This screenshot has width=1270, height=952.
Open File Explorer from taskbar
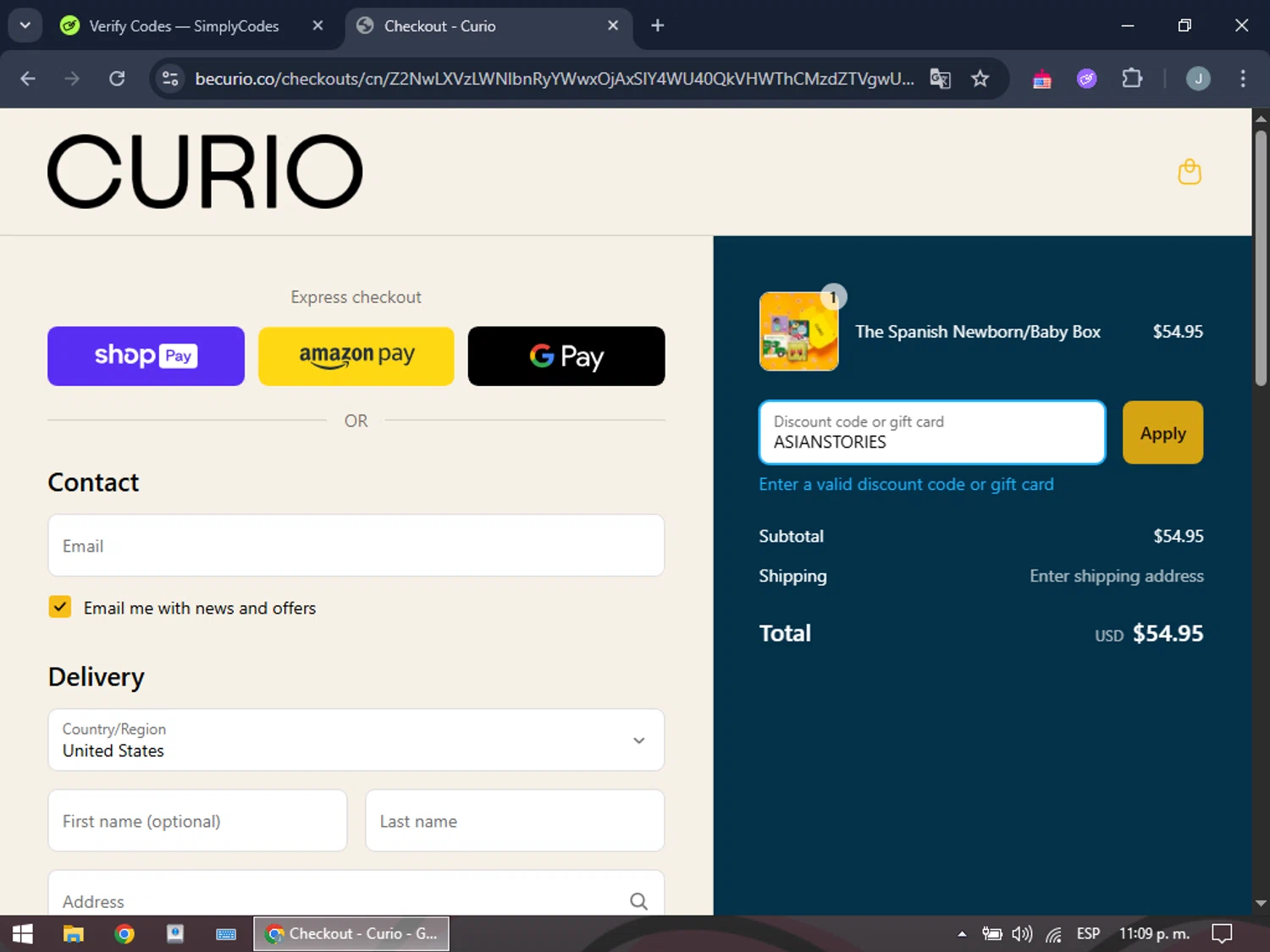pyautogui.click(x=74, y=933)
